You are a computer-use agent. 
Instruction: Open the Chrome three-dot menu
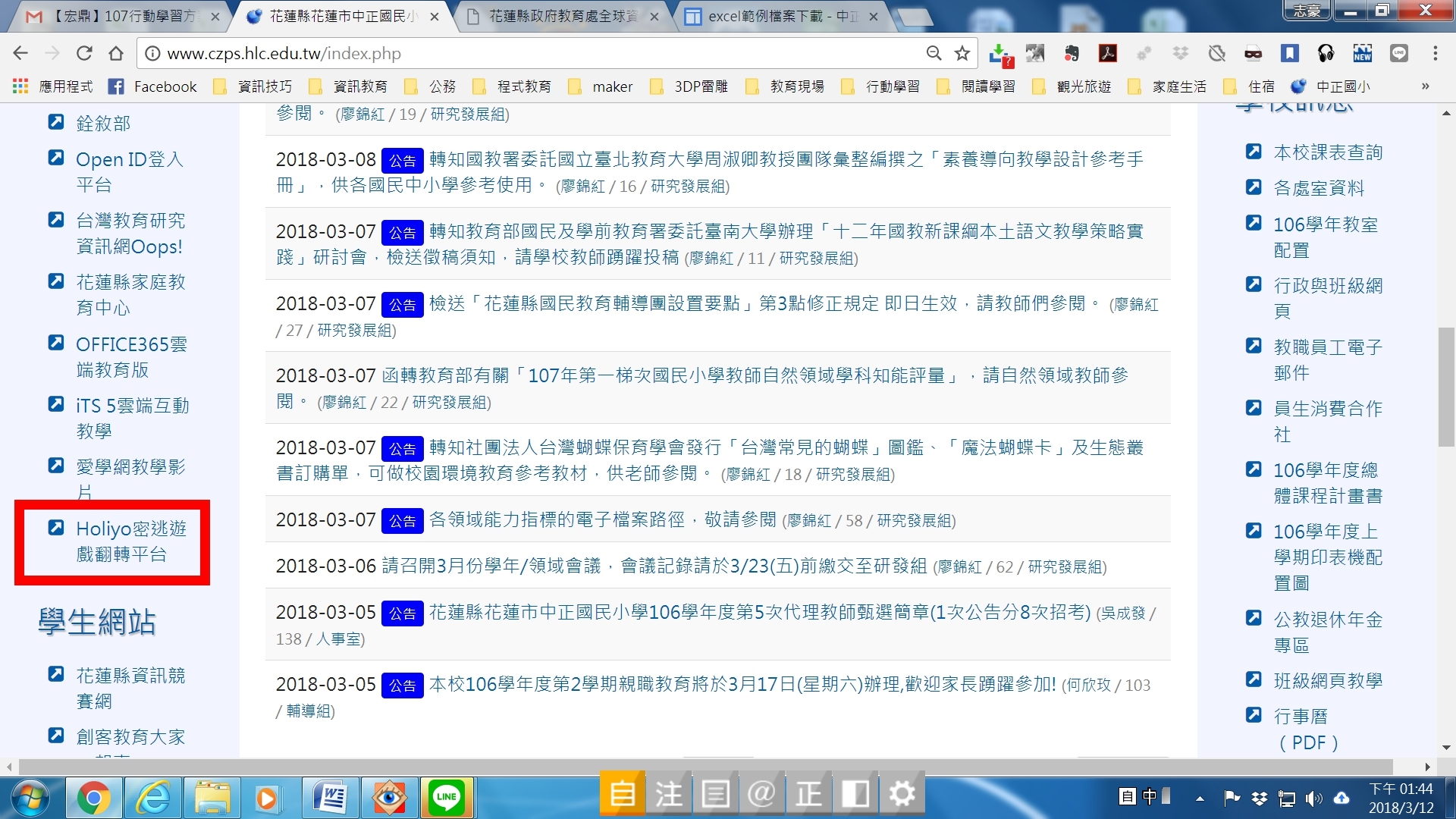1435,53
